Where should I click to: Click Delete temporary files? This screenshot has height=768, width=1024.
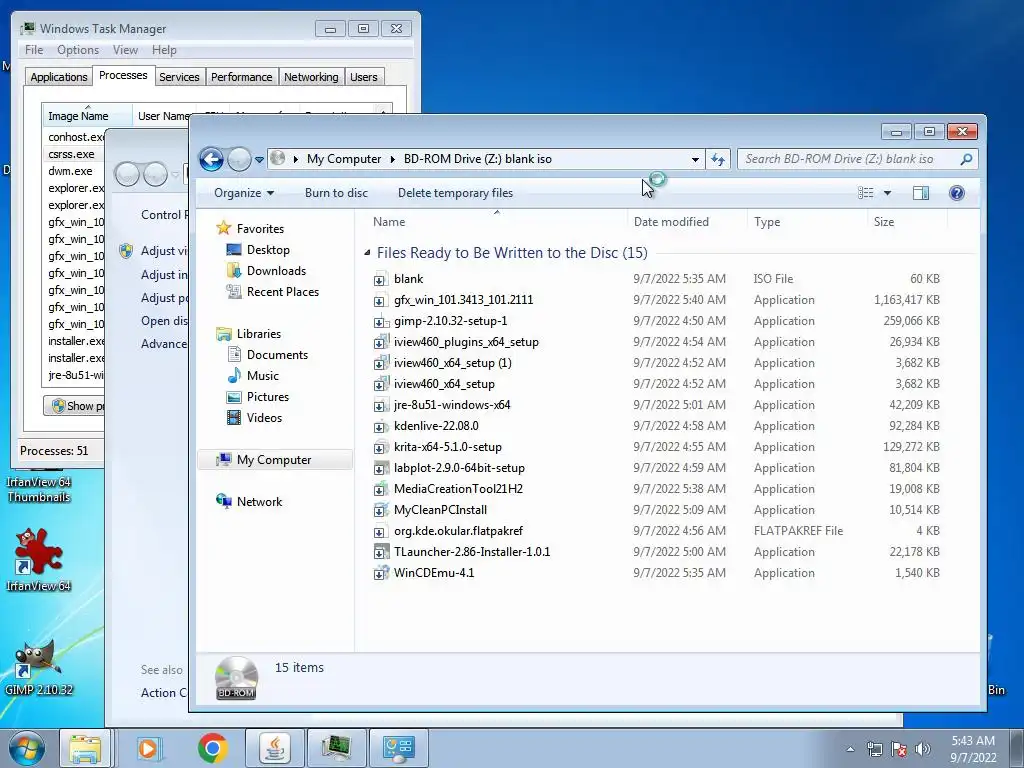pyautogui.click(x=455, y=193)
